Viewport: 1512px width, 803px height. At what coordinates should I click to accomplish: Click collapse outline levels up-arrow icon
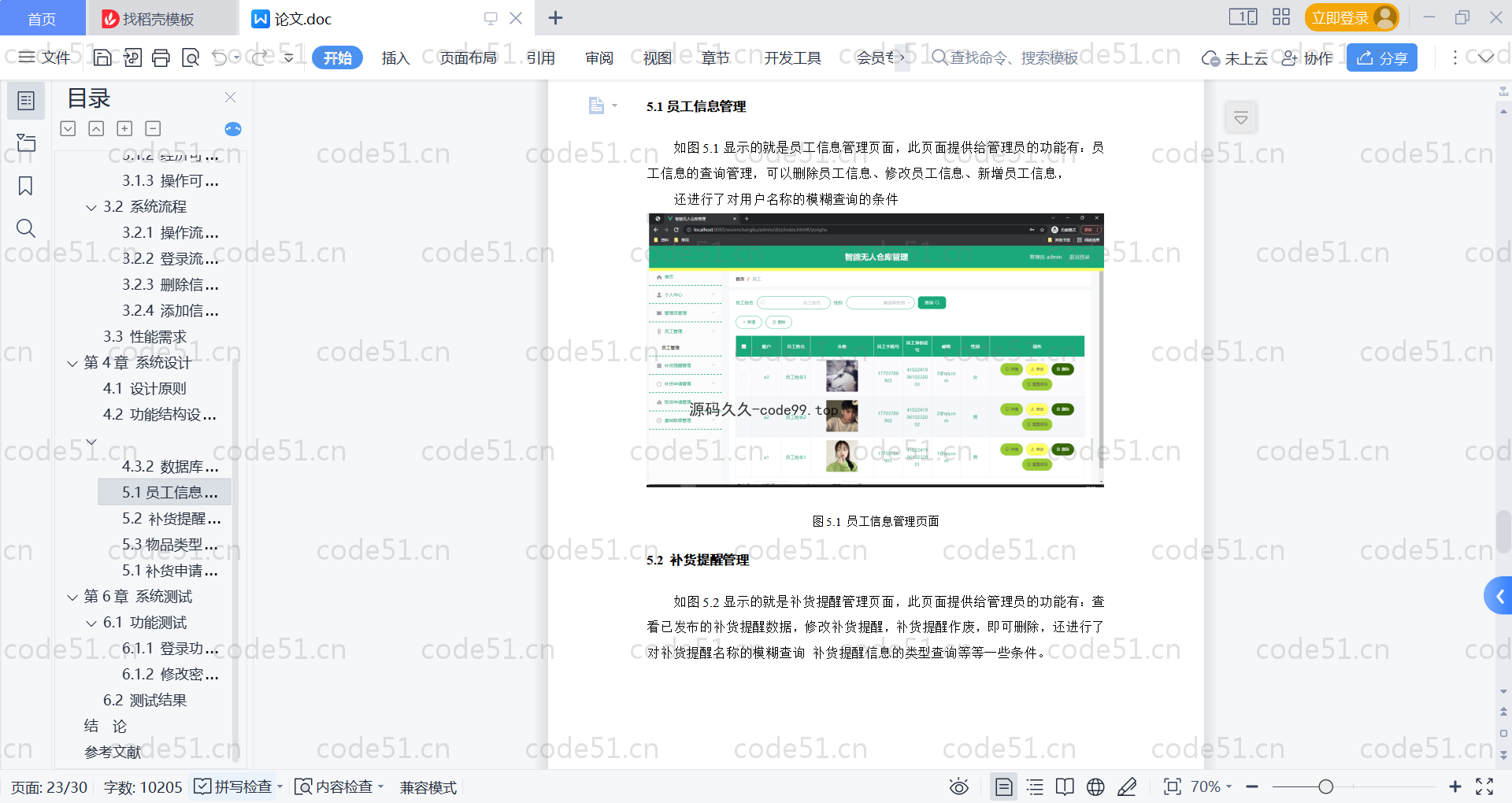click(96, 128)
